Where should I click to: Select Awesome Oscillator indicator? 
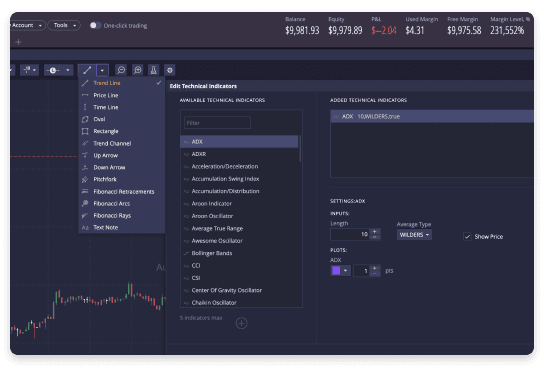tap(239, 241)
